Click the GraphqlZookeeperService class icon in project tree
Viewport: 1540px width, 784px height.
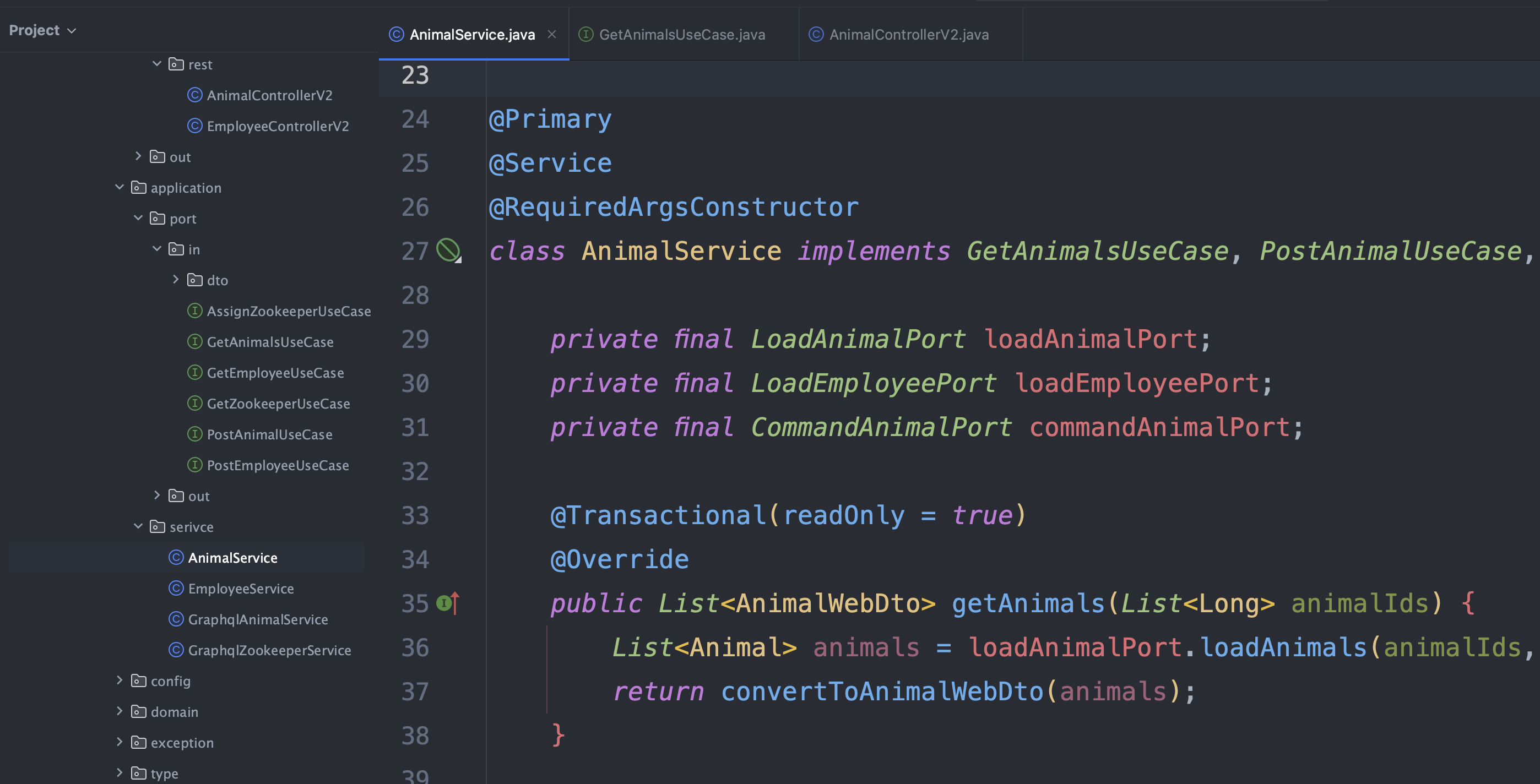pos(176,650)
